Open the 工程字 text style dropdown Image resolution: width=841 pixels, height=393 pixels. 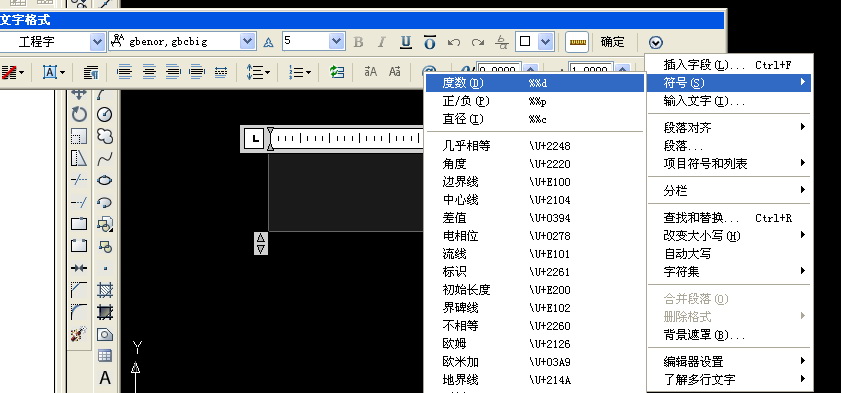tap(98, 41)
